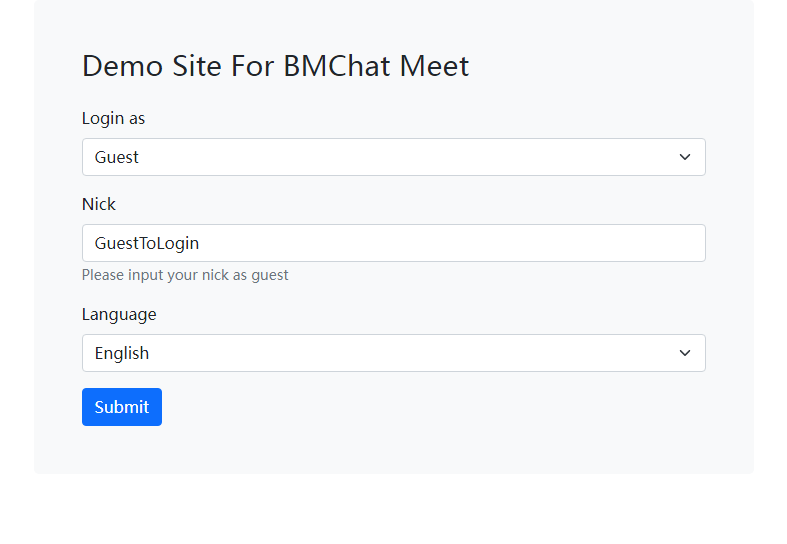
Task: Open the Language dropdown showing English
Action: pos(394,353)
